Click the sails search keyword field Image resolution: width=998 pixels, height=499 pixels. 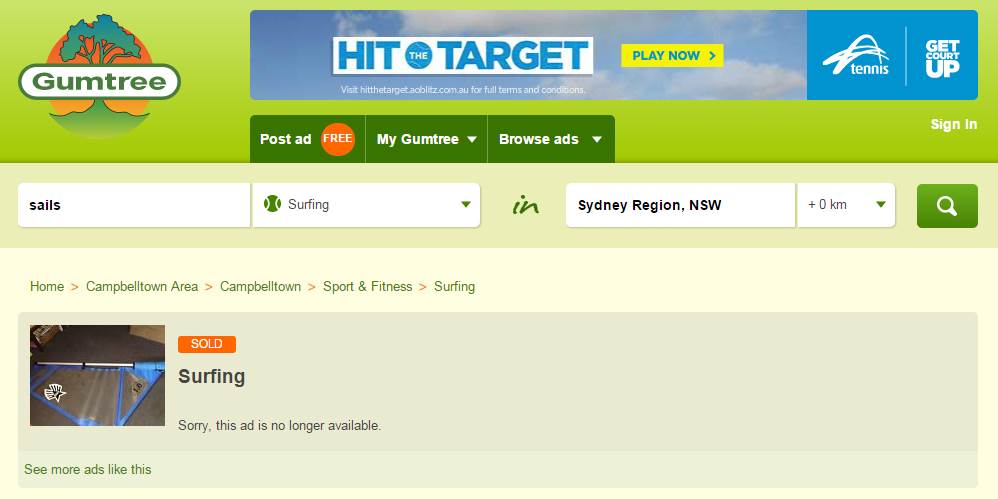point(134,205)
